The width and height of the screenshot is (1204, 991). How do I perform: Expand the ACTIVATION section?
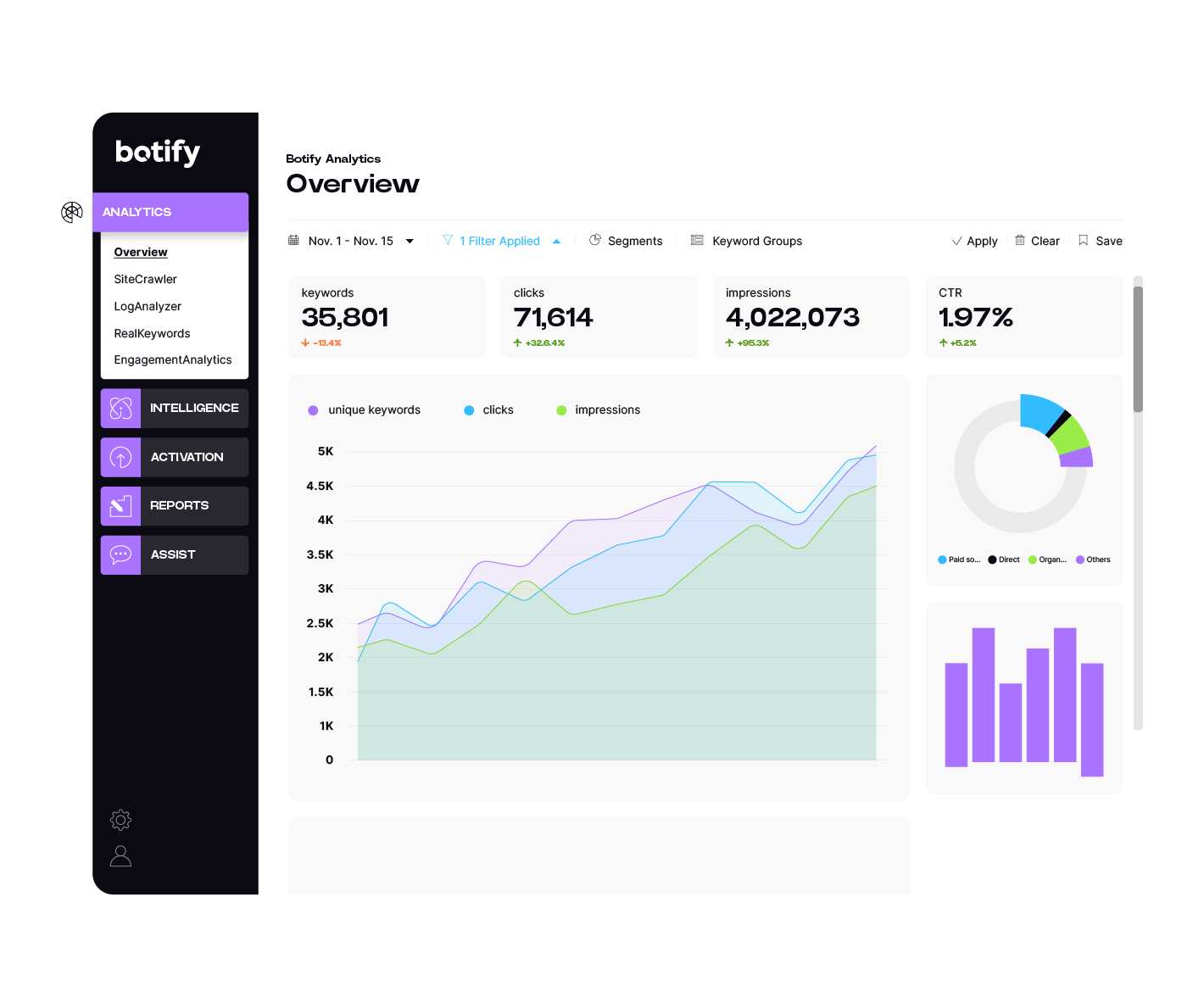175,457
